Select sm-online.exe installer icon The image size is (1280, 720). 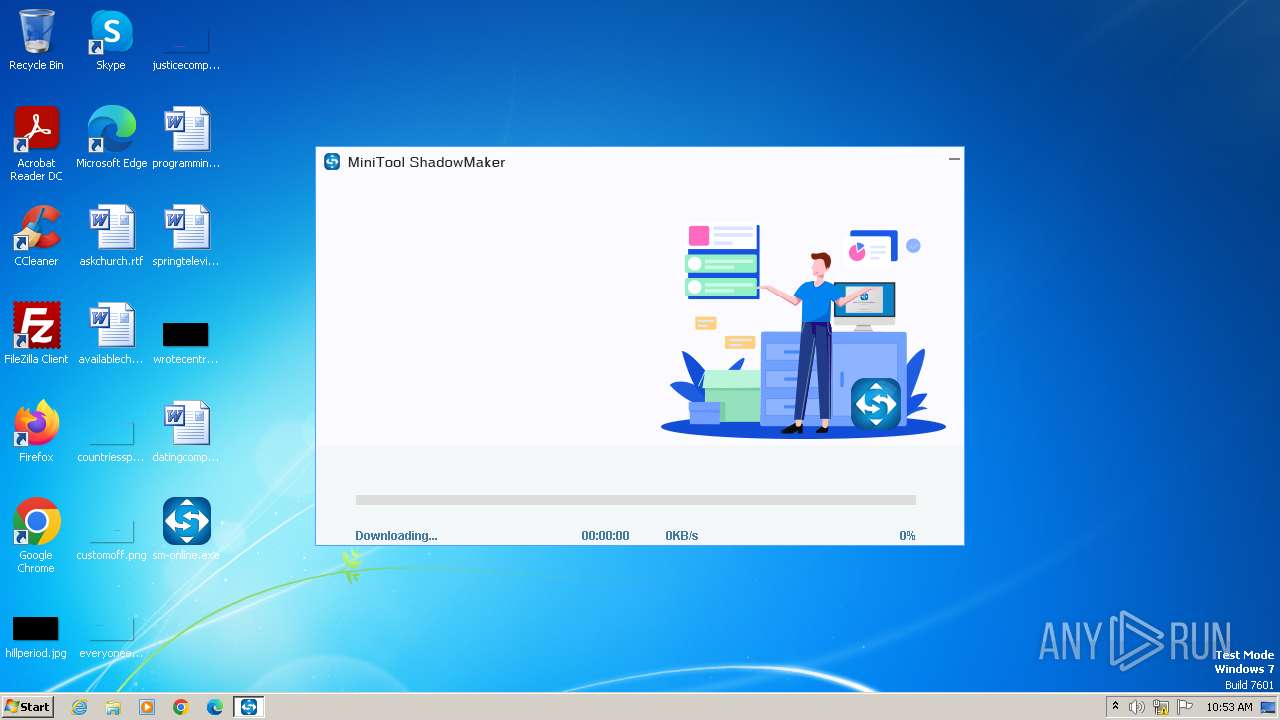[x=186, y=530]
